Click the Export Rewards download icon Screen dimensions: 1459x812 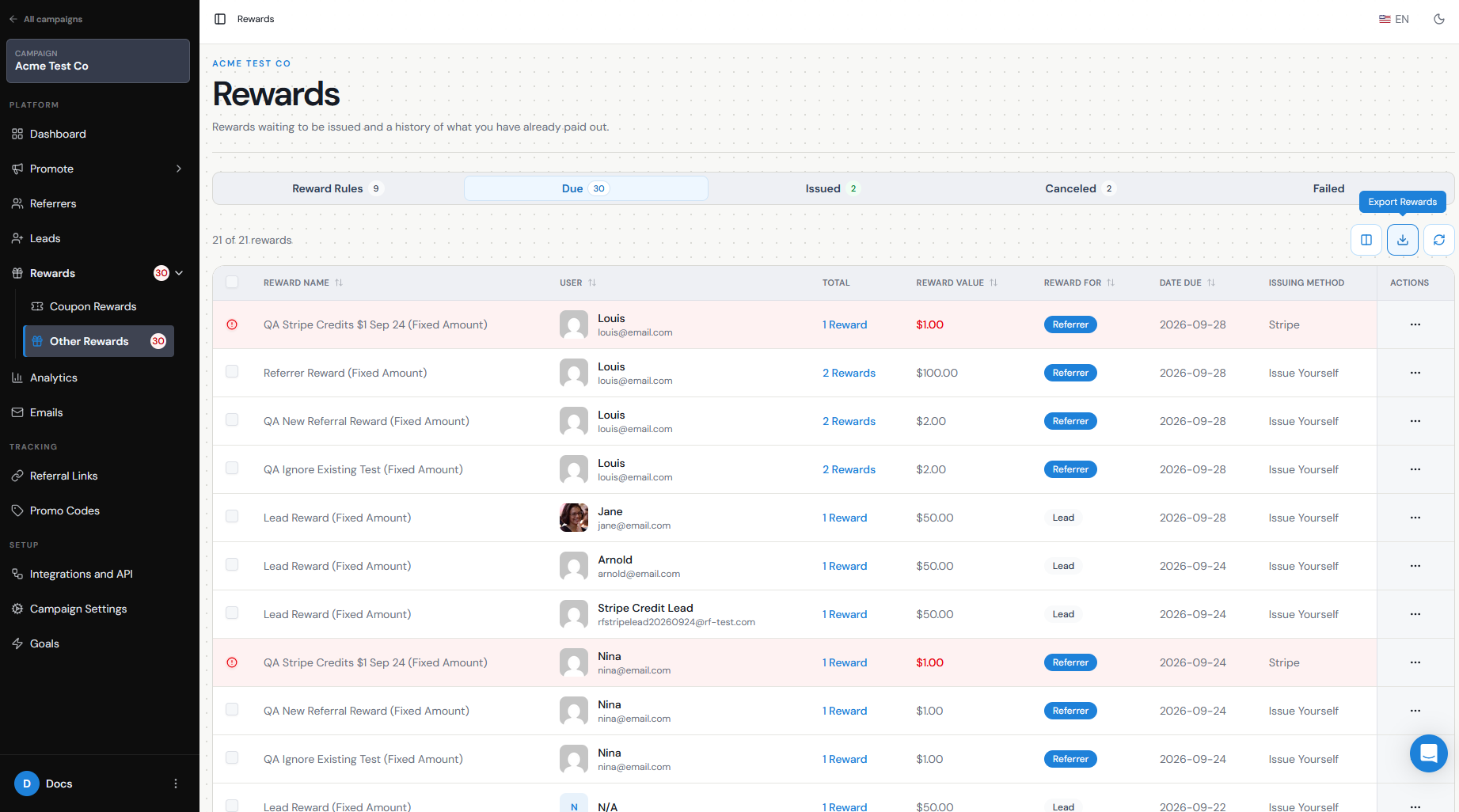pyautogui.click(x=1403, y=240)
